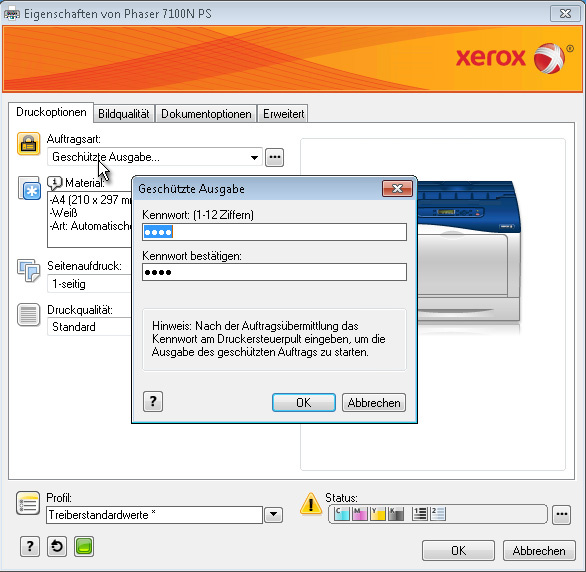586x572 pixels.
Task: Click Abbrechen in Geschützte Ausgabe dialog
Action: pos(374,402)
